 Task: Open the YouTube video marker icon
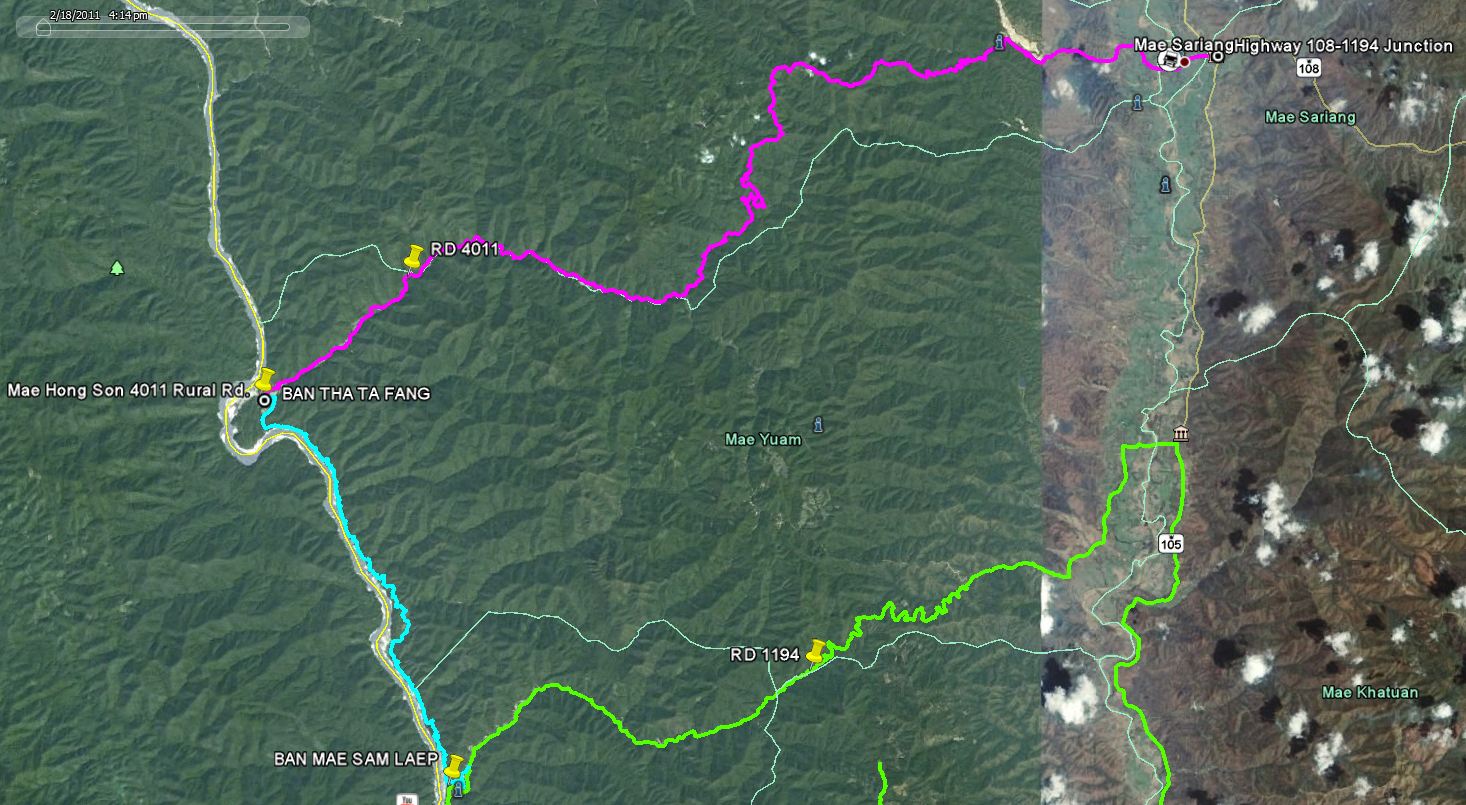click(407, 799)
